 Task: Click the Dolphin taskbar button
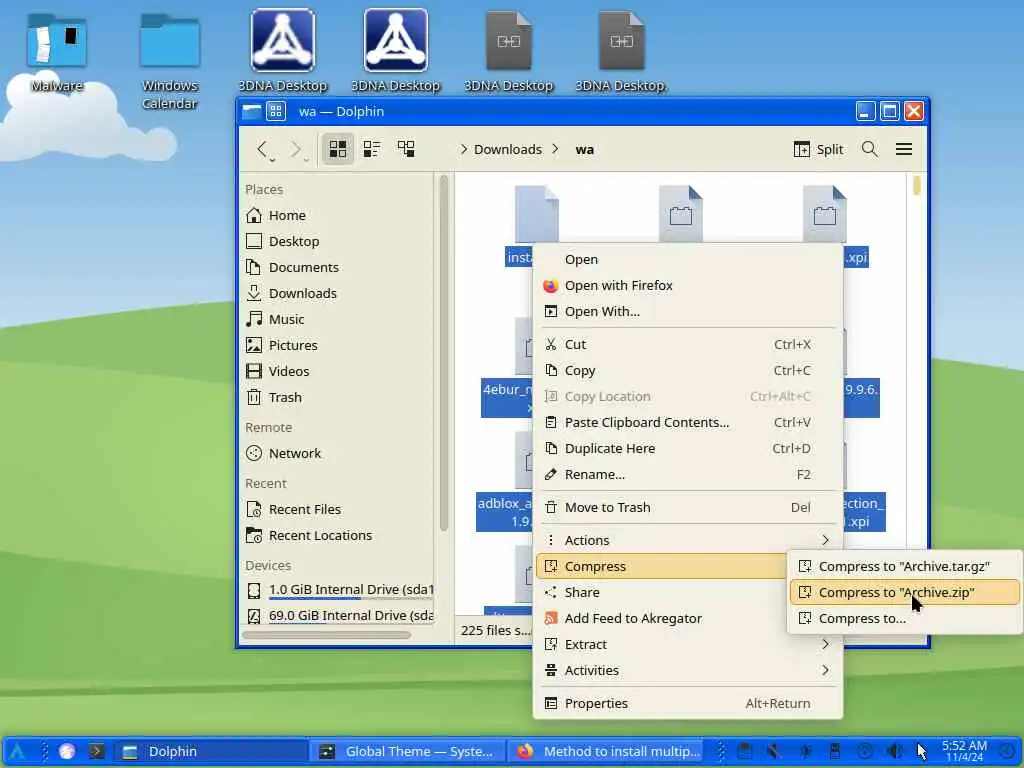(210, 752)
